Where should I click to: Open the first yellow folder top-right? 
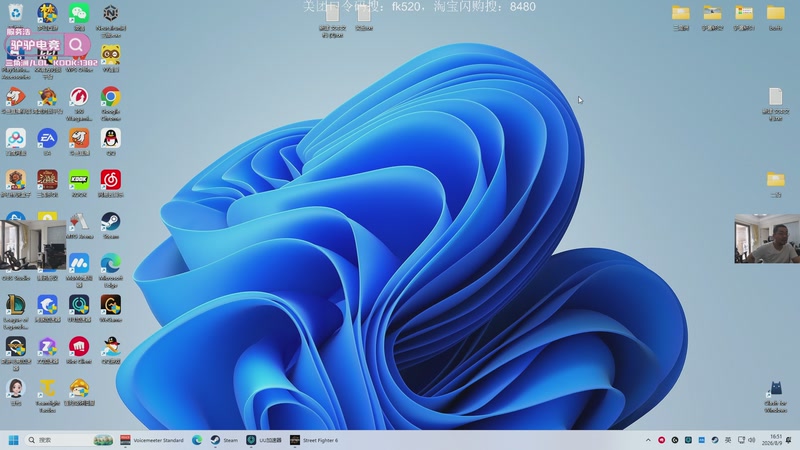point(681,13)
